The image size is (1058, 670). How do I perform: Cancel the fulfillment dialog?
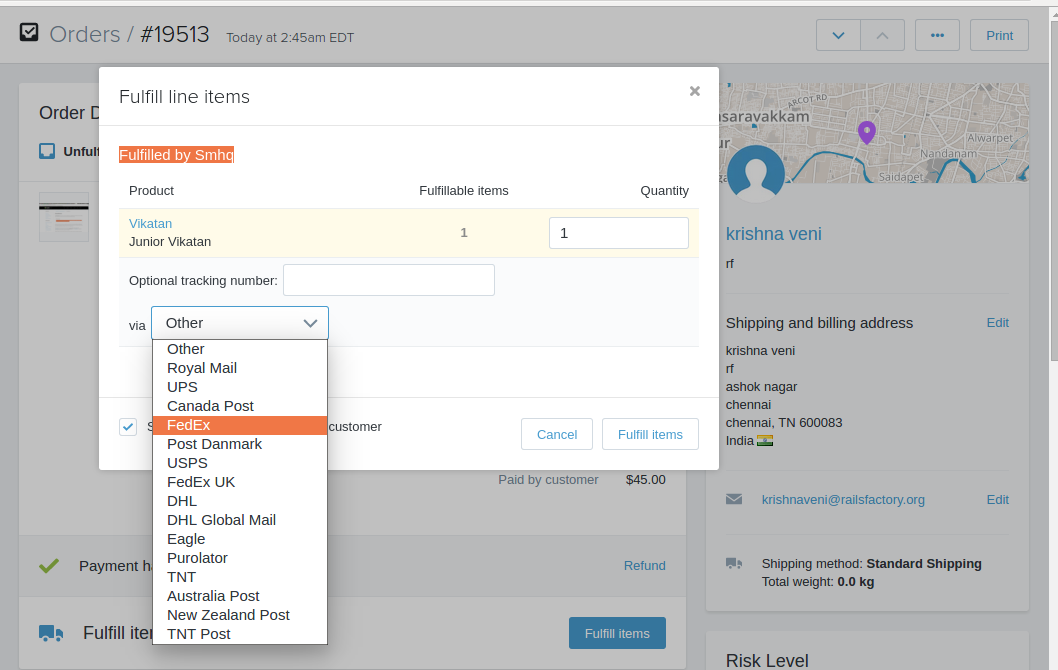click(x=557, y=434)
